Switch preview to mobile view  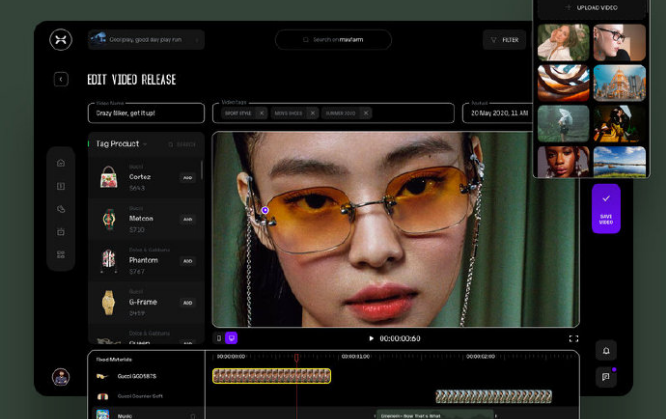click(219, 338)
